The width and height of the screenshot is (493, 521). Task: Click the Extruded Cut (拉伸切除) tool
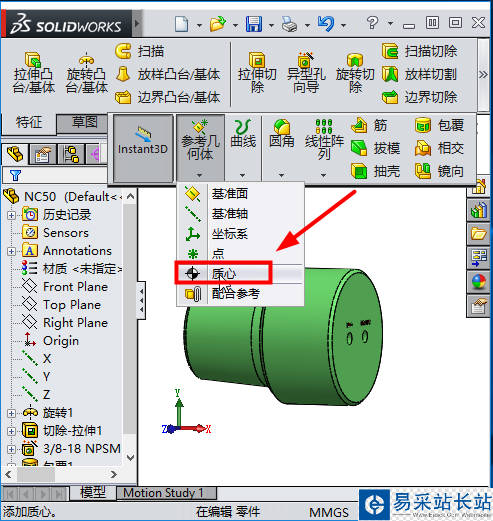click(x=257, y=73)
